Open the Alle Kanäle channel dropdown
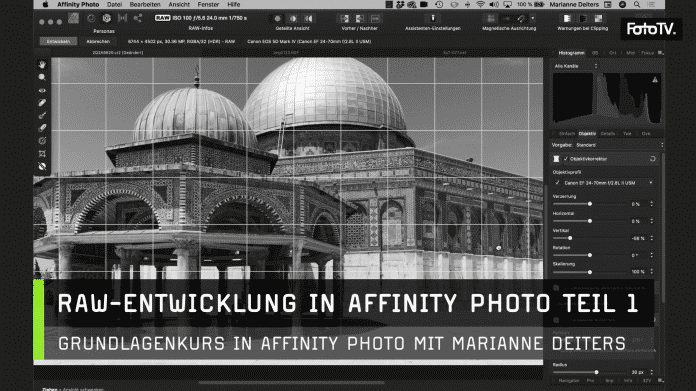Viewport: 696px width, 391px height. pos(576,66)
